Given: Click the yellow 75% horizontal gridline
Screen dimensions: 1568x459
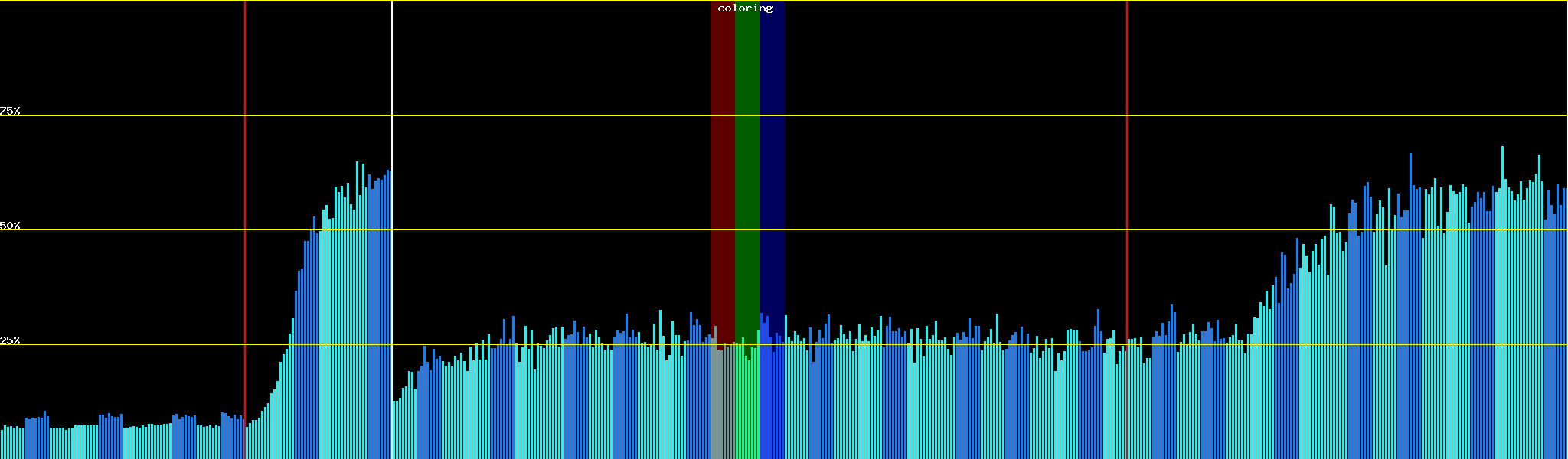Looking at the screenshot, I should [x=919, y=116].
